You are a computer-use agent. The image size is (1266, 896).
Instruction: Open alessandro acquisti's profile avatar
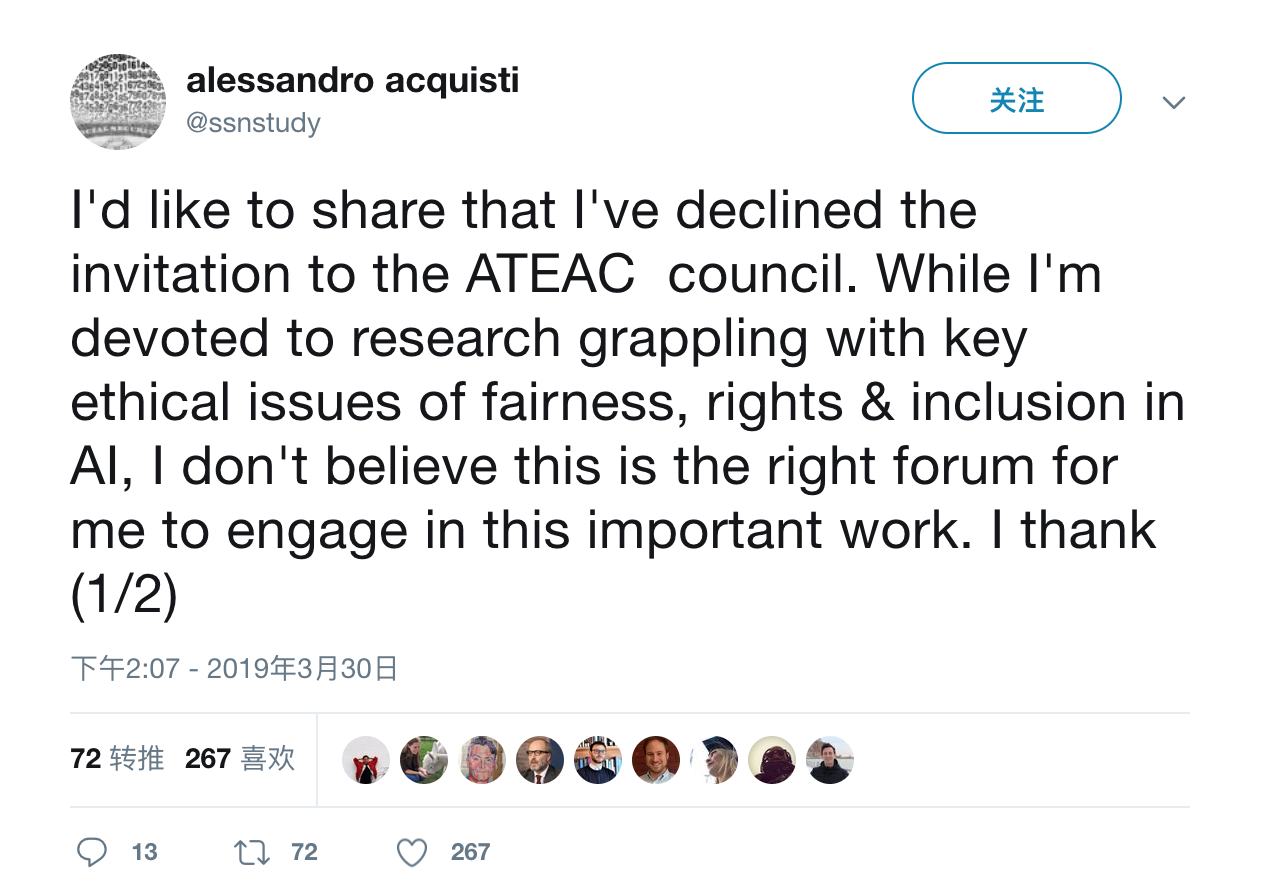coord(118,102)
